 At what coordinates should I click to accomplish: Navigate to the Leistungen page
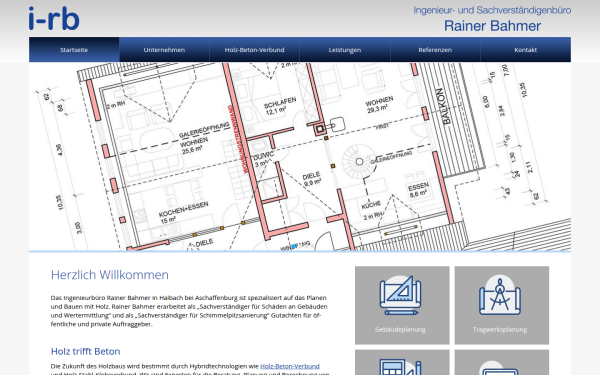pos(345,50)
